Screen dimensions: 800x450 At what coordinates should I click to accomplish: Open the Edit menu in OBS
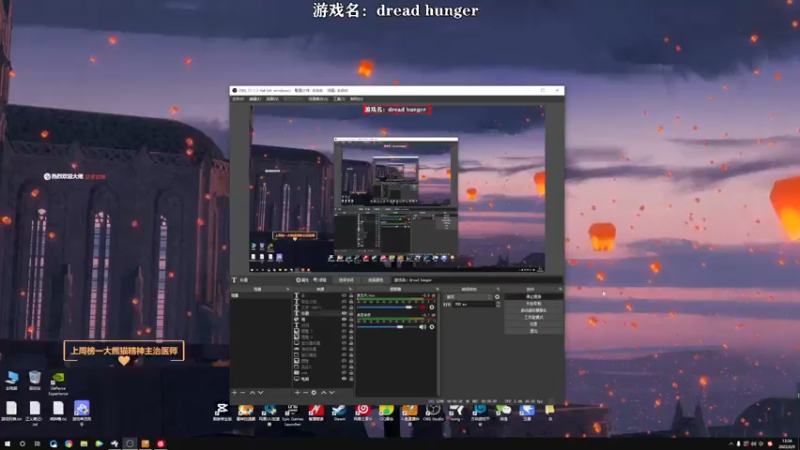pos(255,99)
